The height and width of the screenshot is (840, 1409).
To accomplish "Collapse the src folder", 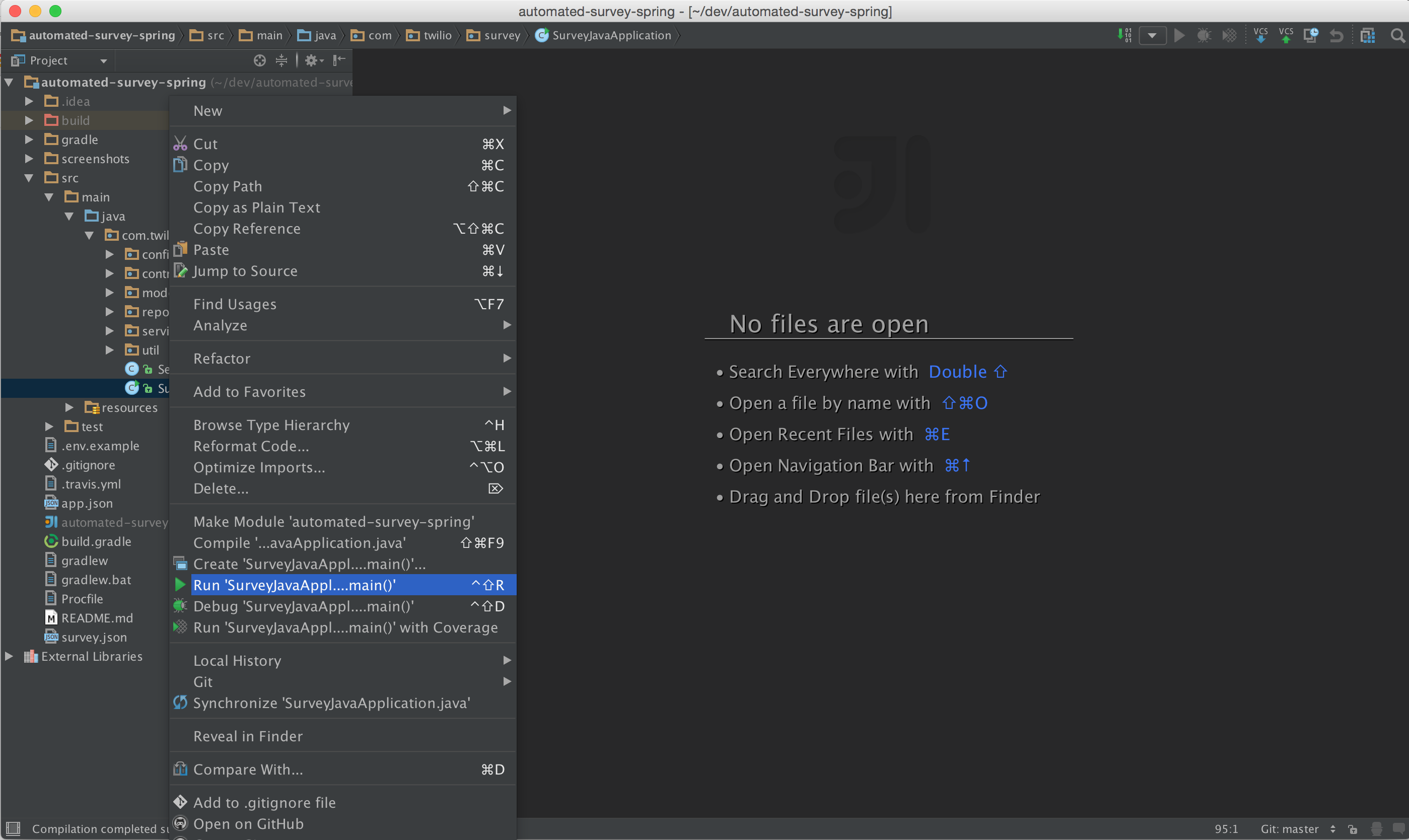I will coord(29,178).
